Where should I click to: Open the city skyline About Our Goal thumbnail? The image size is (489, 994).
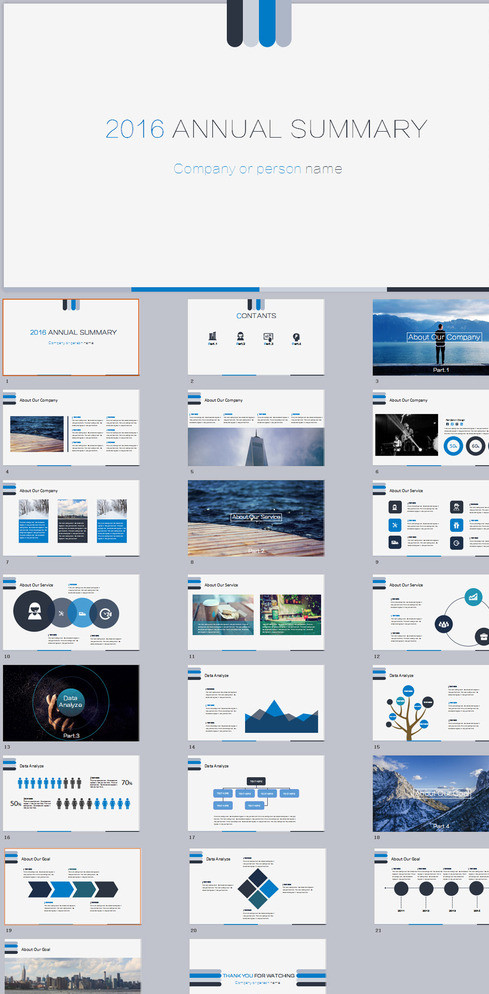(72, 967)
